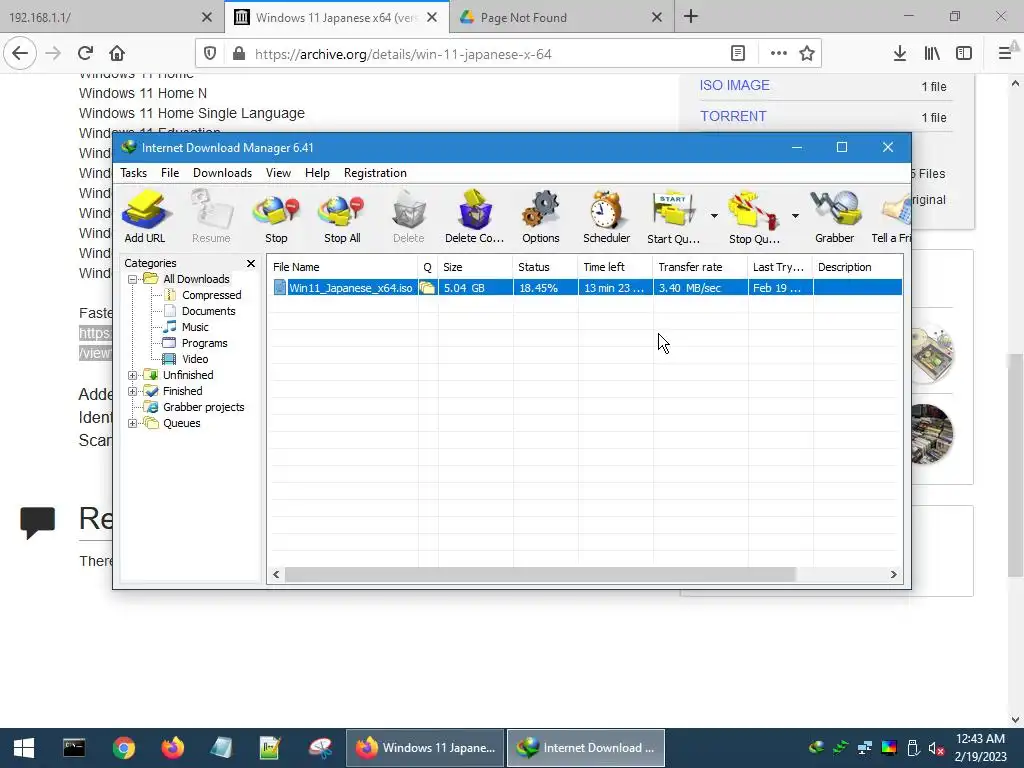Sort by the File Name column header
The width and height of the screenshot is (1024, 768).
[344, 267]
